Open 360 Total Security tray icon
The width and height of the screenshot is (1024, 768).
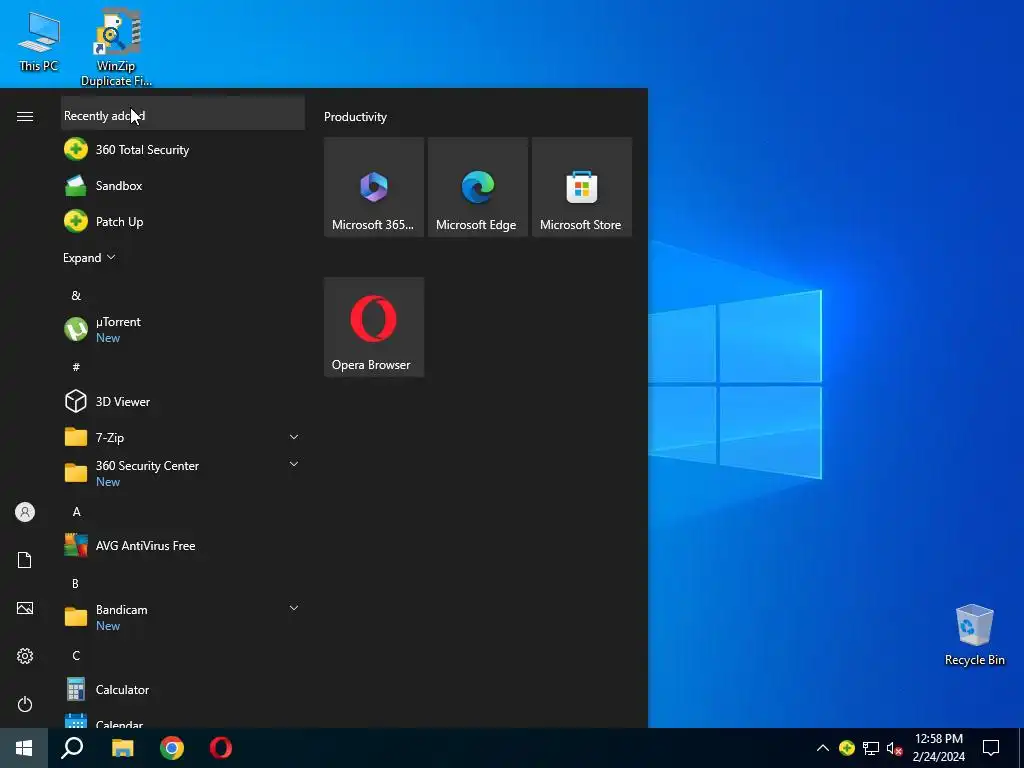(x=847, y=748)
